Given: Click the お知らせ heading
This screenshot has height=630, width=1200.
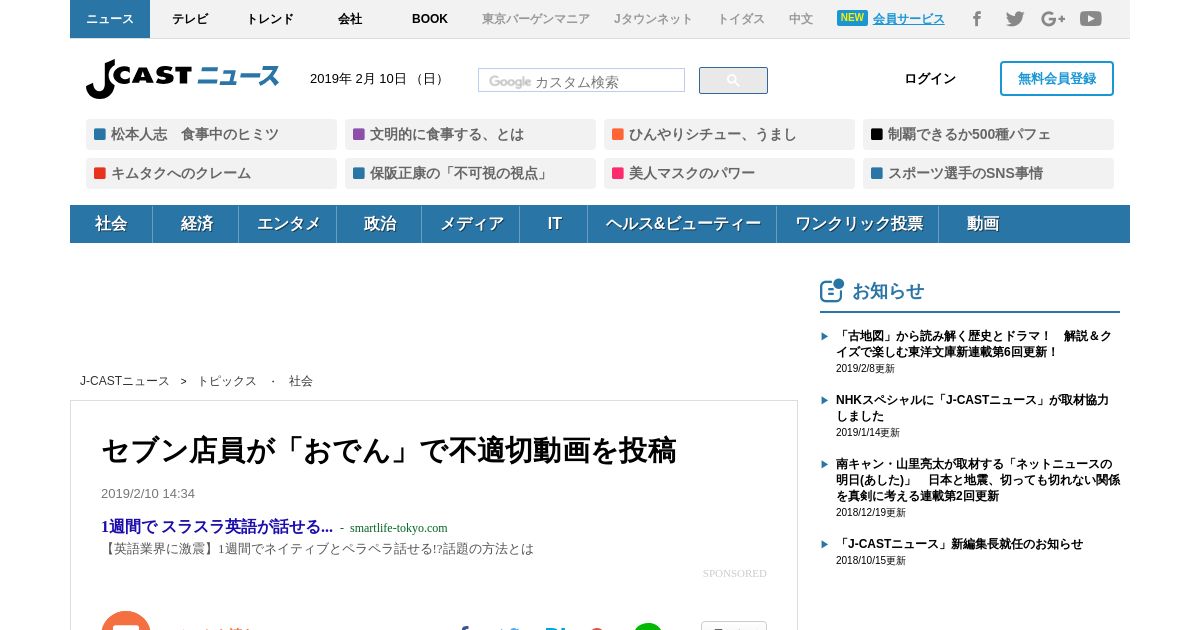Looking at the screenshot, I should coord(888,291).
